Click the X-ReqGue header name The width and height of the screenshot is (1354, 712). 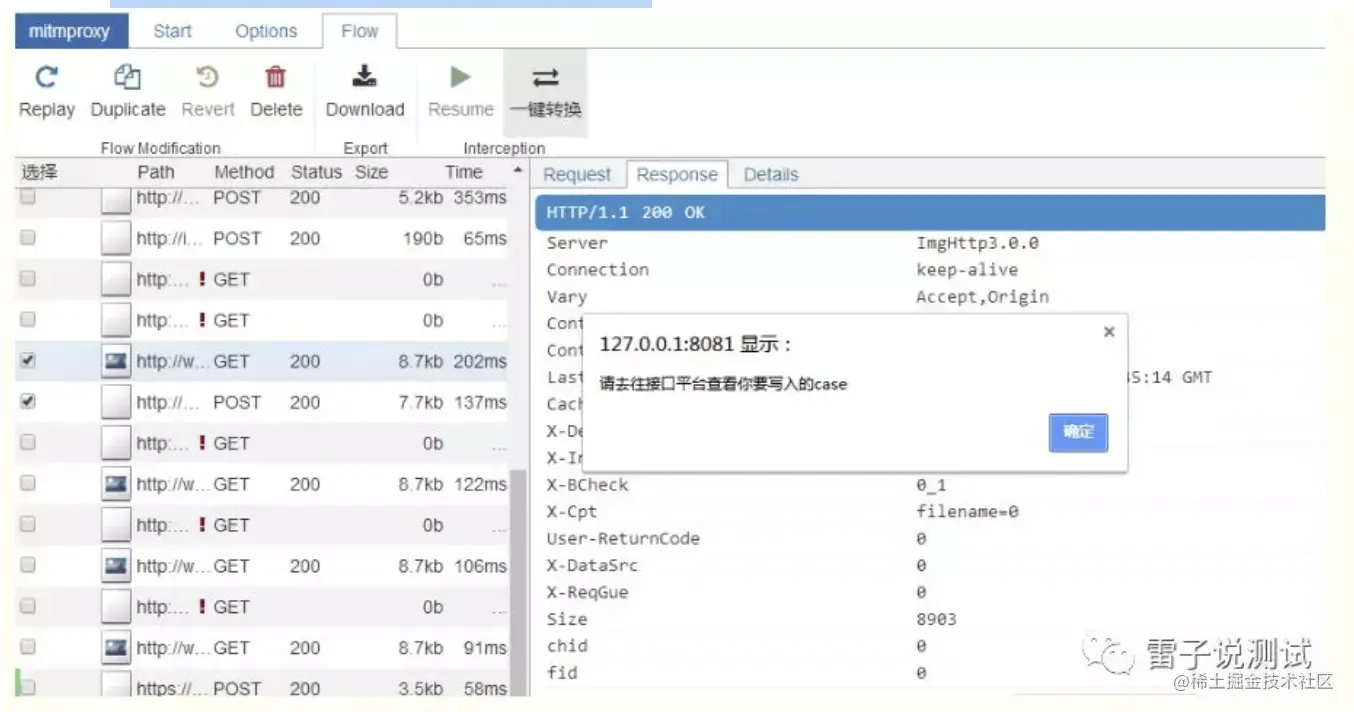[587, 593]
